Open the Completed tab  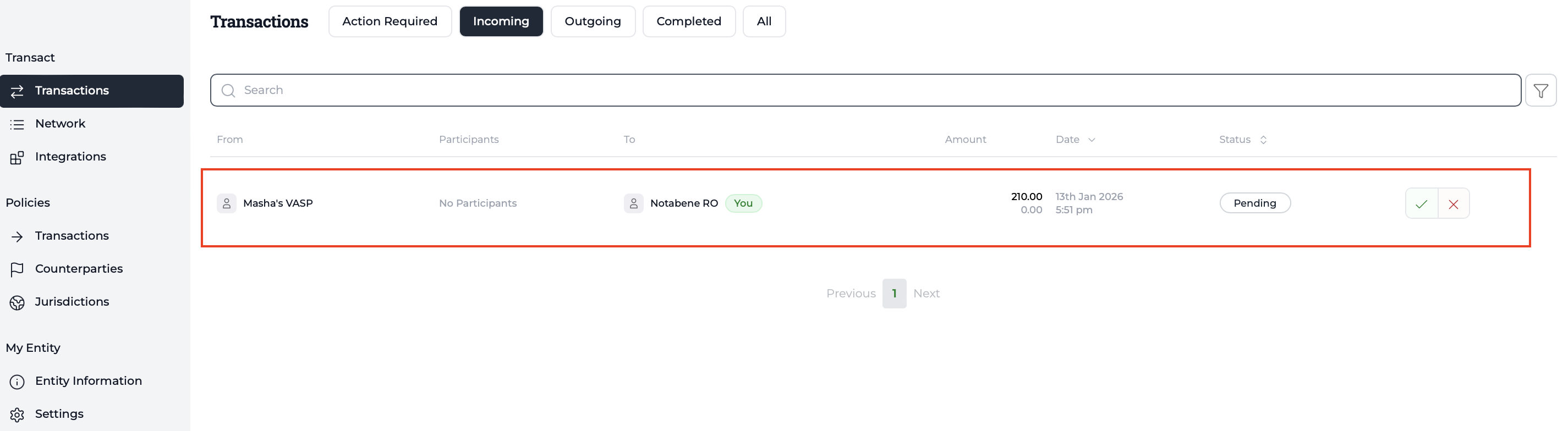688,21
